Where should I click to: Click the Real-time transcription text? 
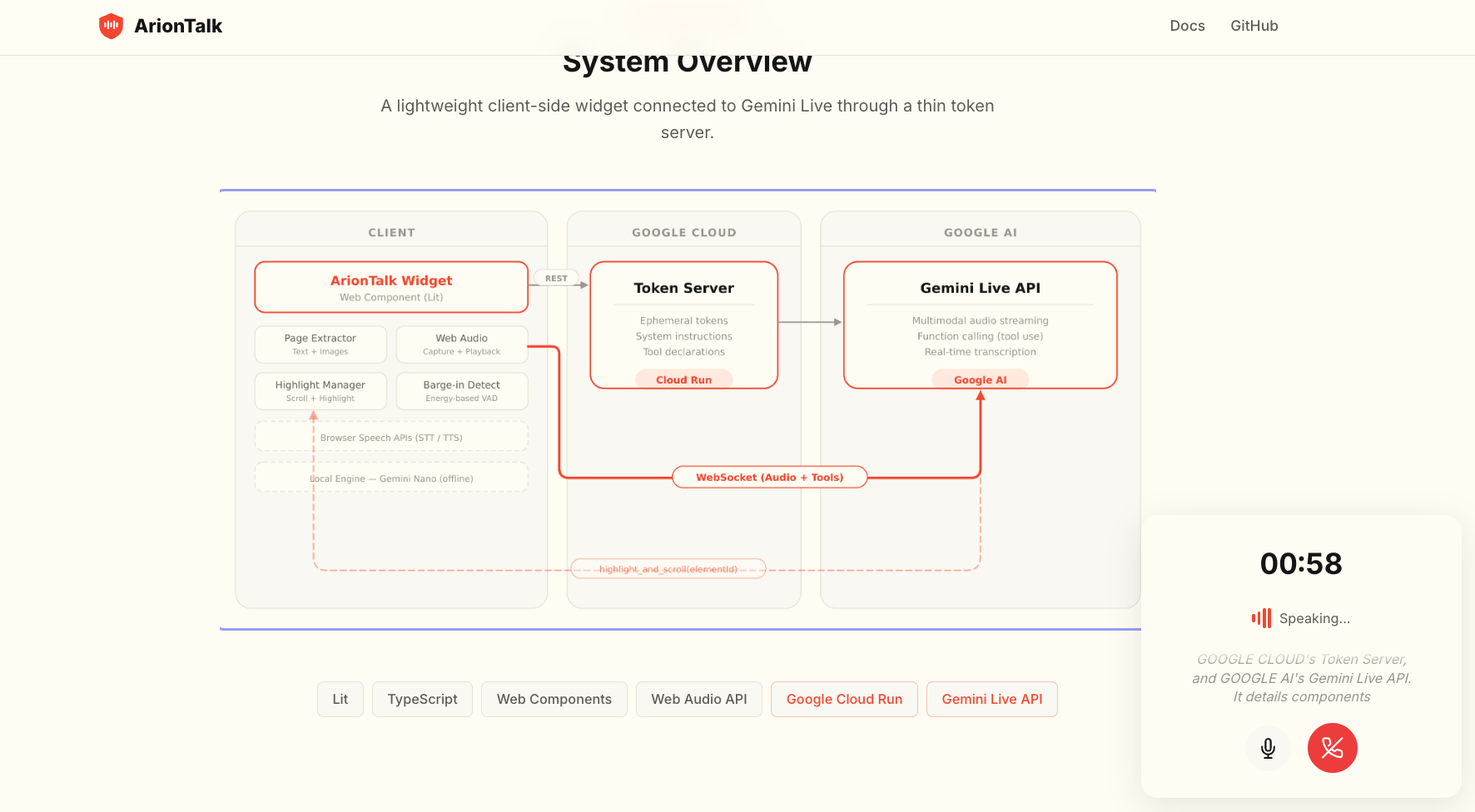coord(981,352)
